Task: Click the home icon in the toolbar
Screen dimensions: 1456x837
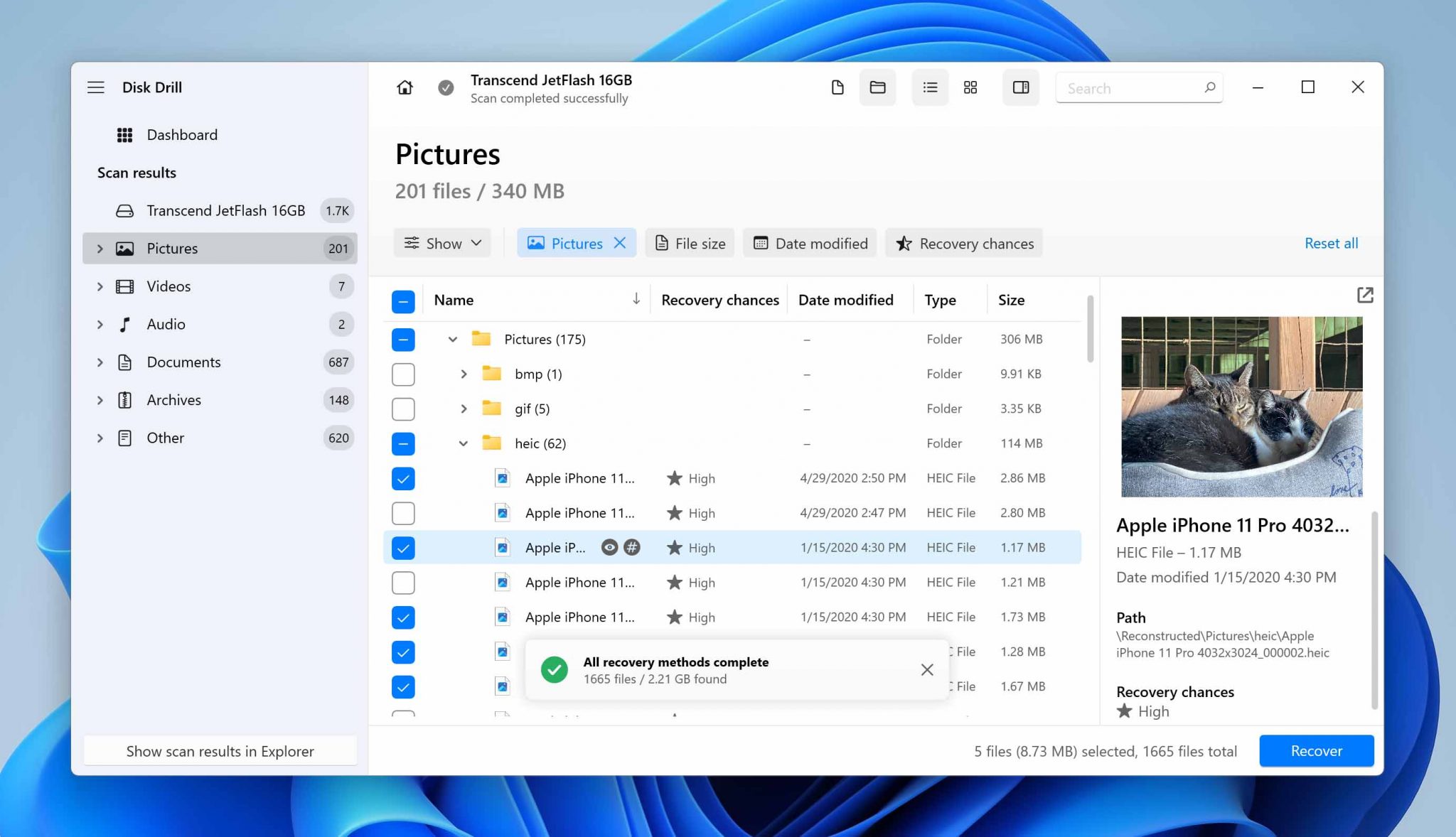Action: [405, 87]
